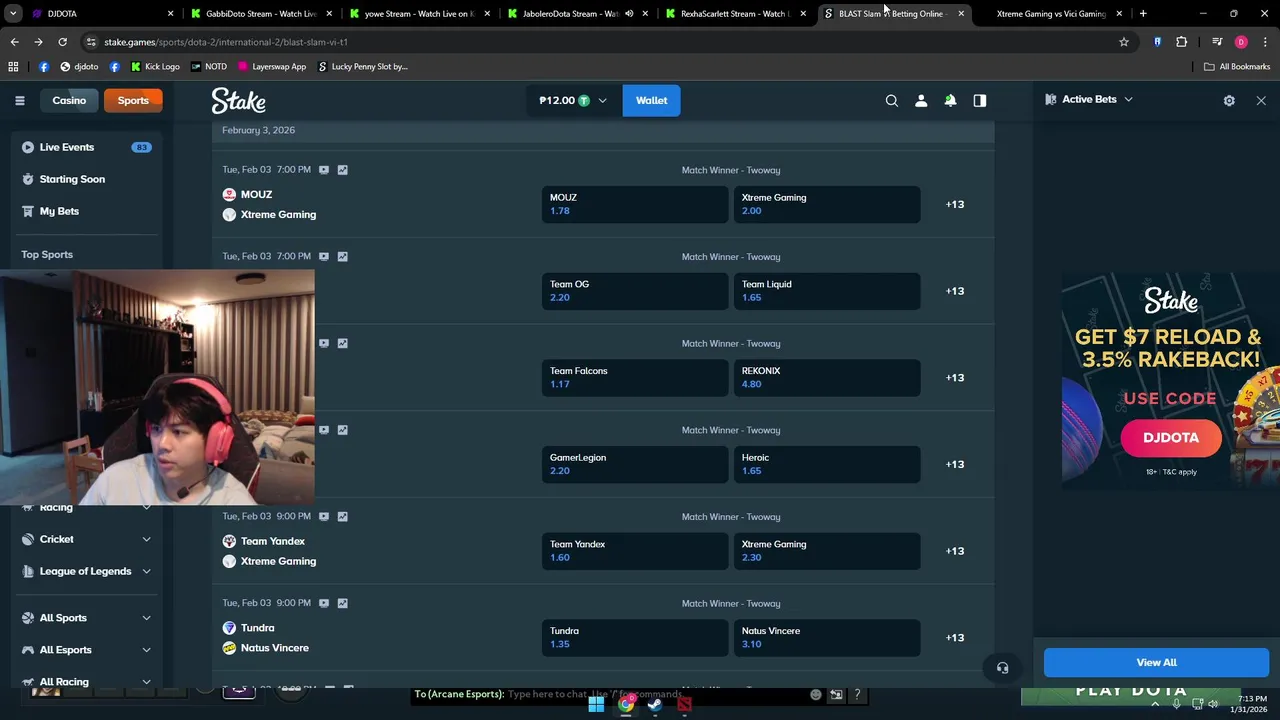The image size is (1280, 720).
Task: Bet on Team Falcons at 1.17
Action: click(x=634, y=377)
